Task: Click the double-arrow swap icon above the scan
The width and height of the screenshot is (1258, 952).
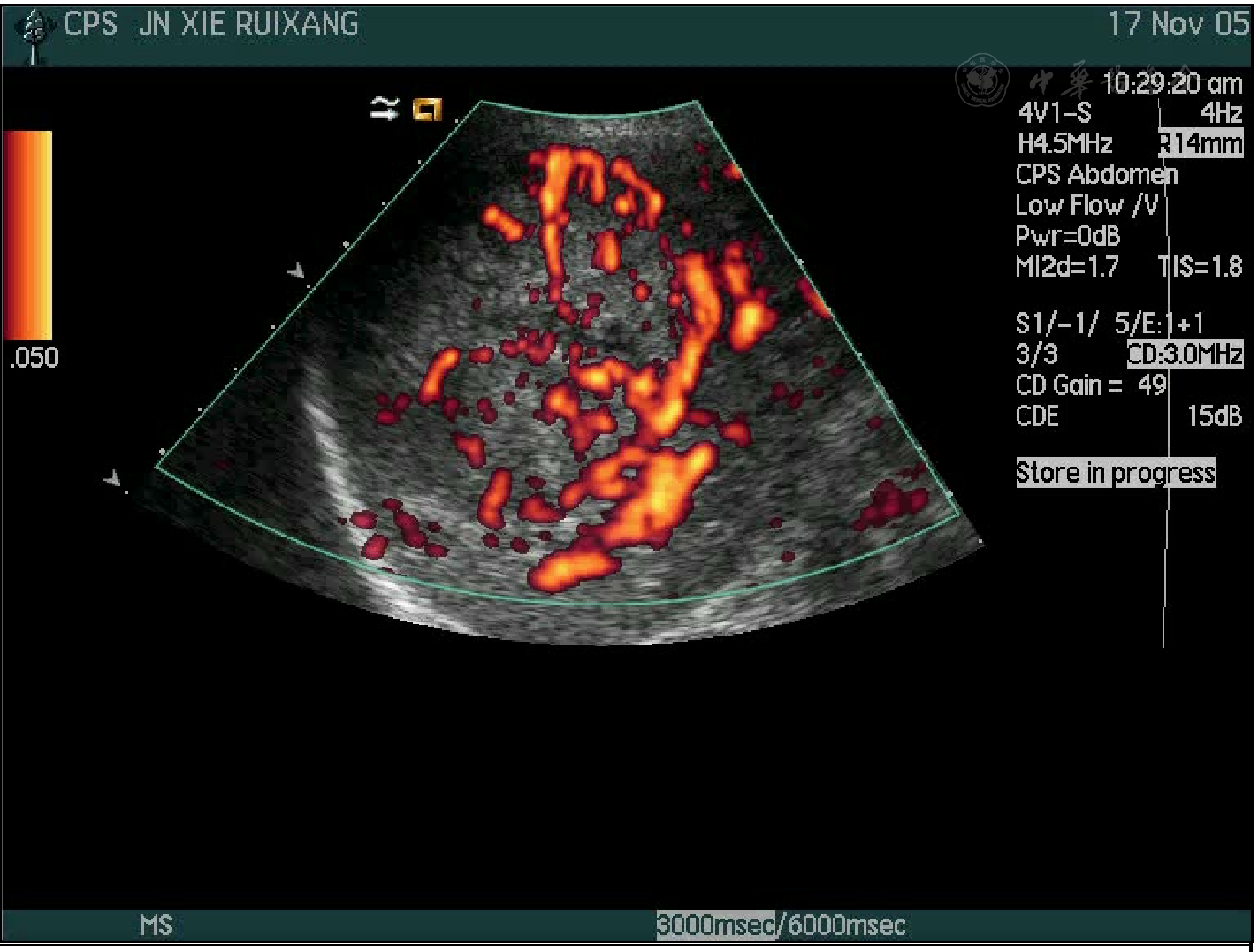Action: tap(385, 109)
